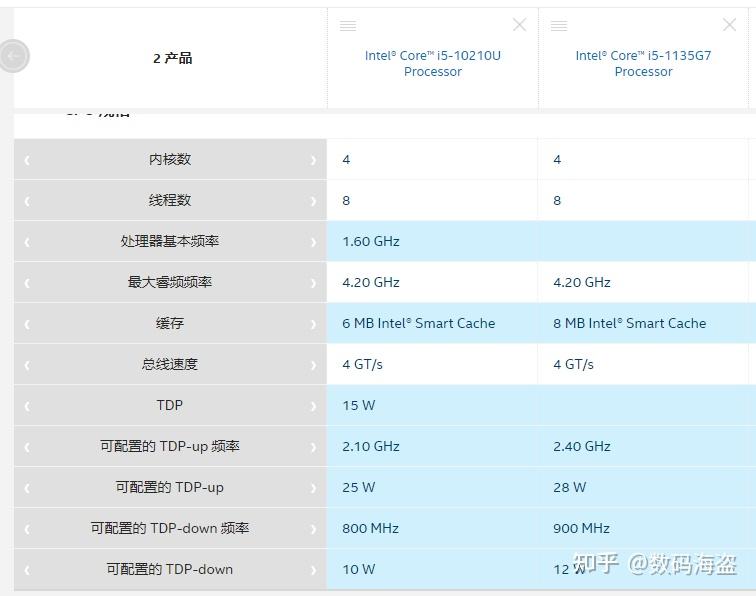Select the 可配置的 TDP-down label
Viewport: 756px width, 596px height.
pyautogui.click(x=170, y=569)
